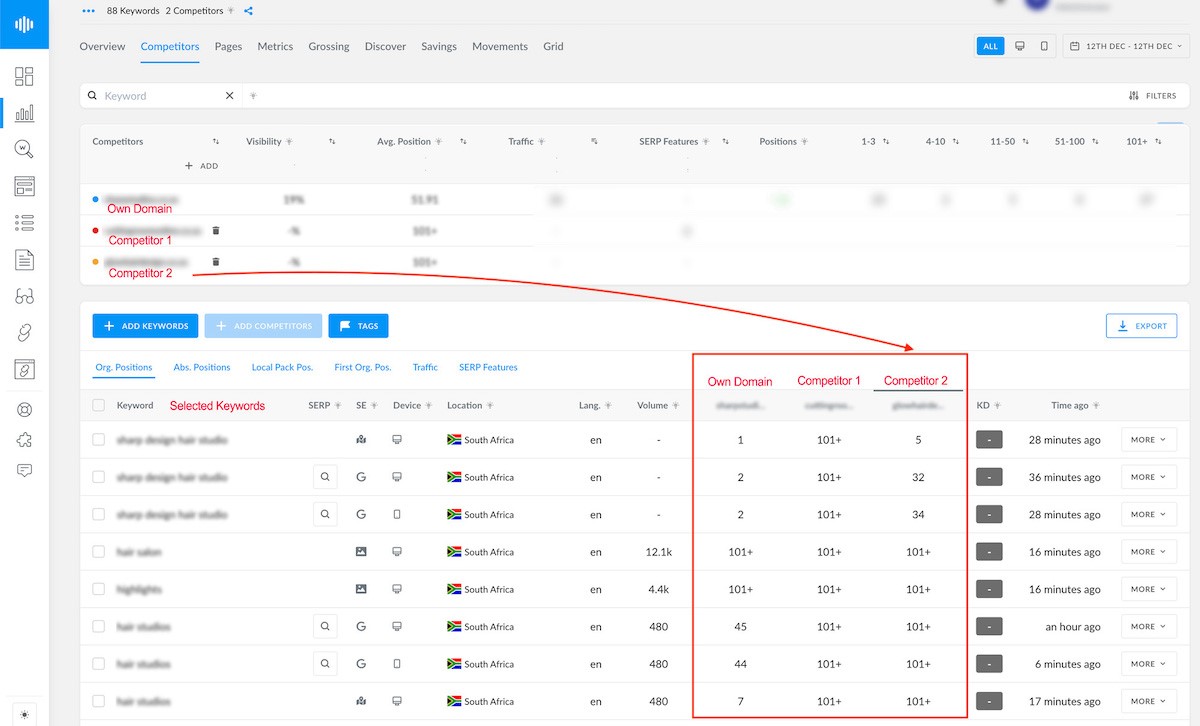Filter devices to desktop monitor only
1200x726 pixels.
click(x=1019, y=46)
